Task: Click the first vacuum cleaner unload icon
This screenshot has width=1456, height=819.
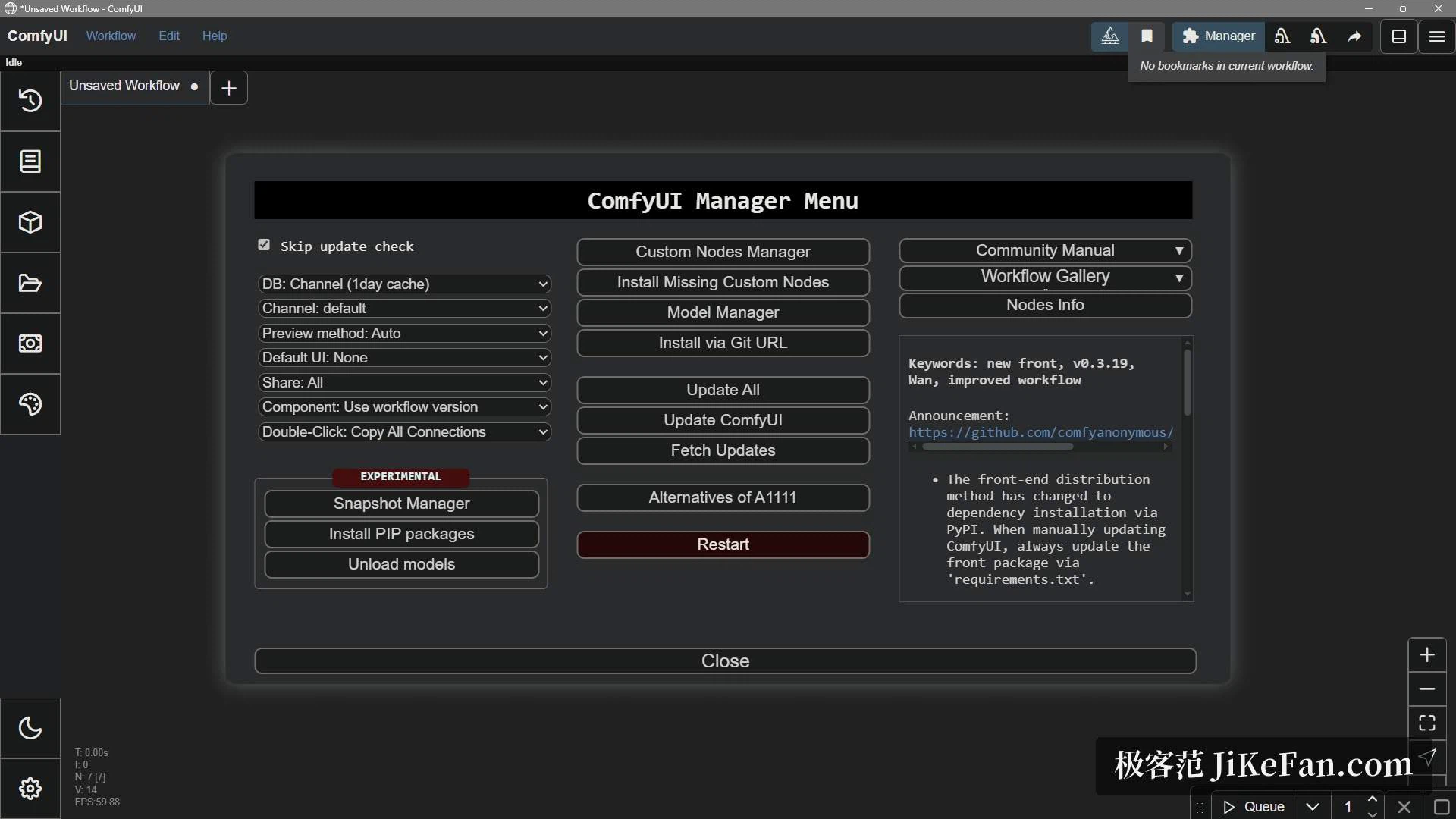Action: (1282, 36)
